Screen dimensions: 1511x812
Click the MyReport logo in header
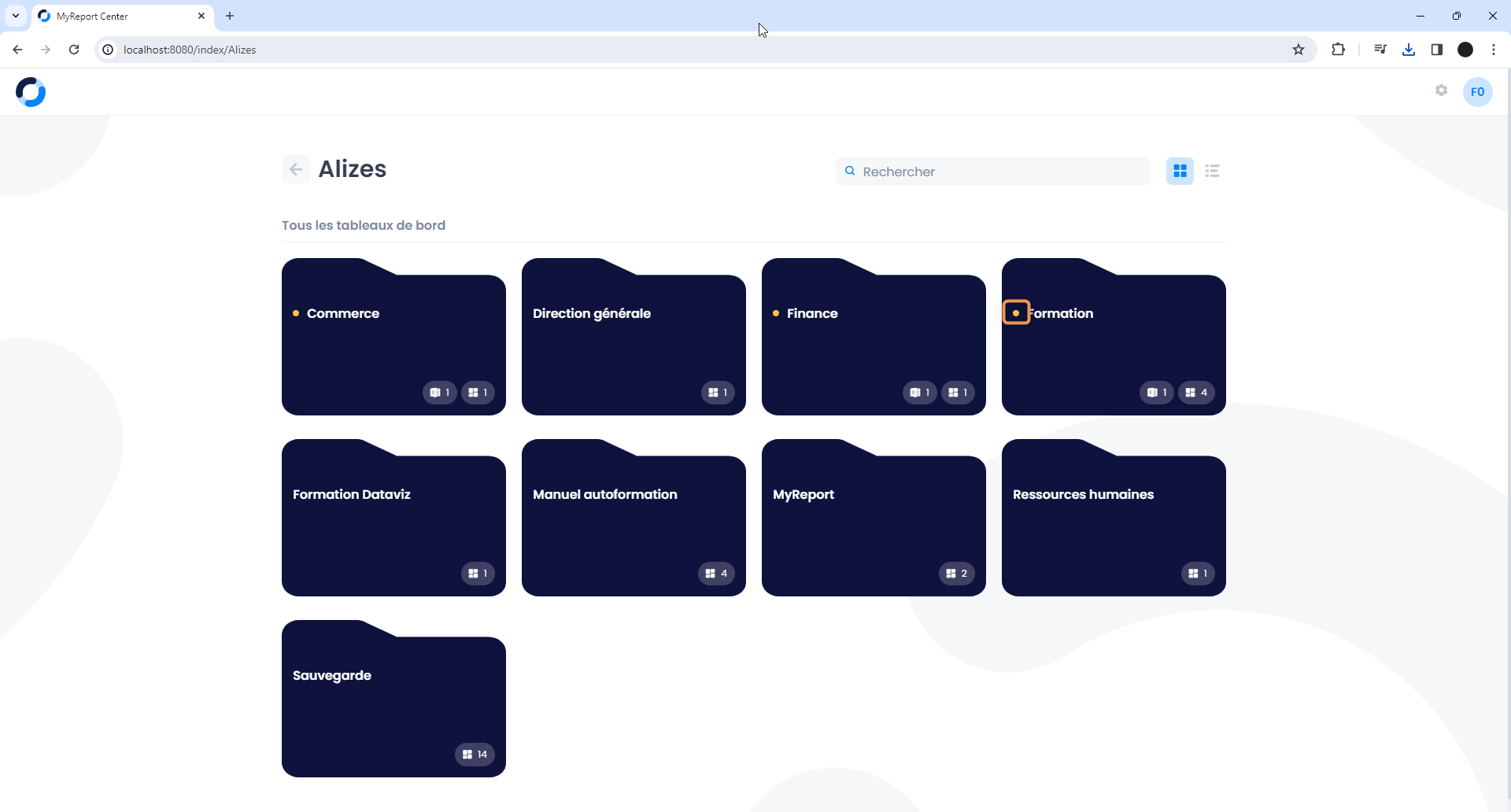point(31,92)
